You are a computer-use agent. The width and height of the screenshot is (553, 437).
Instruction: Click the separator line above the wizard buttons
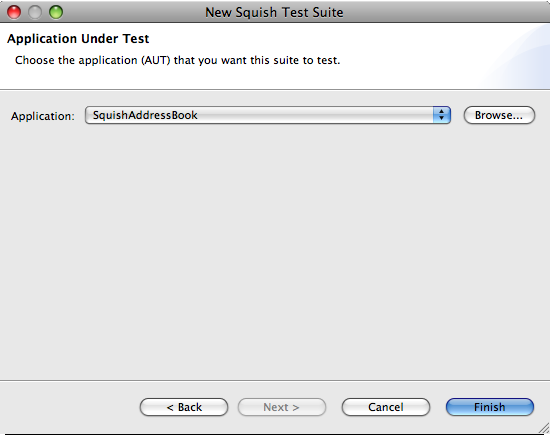pos(275,381)
